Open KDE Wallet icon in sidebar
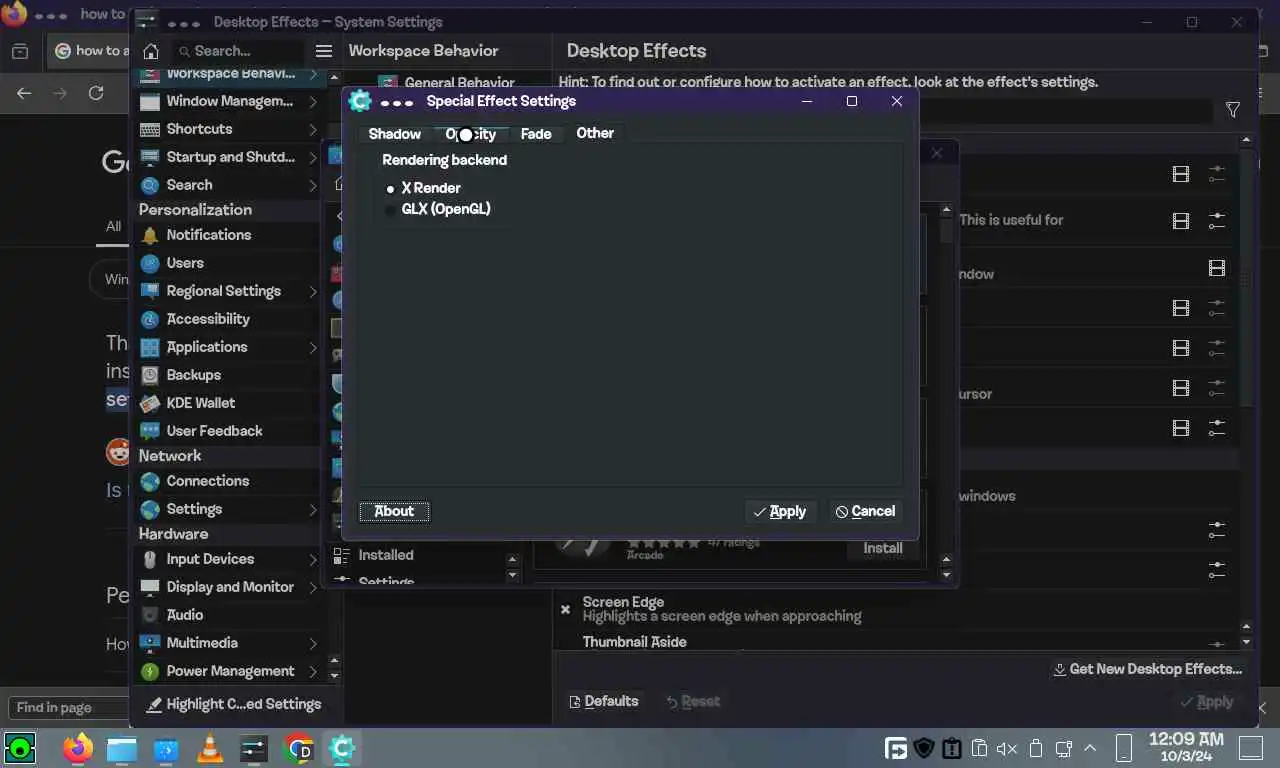Viewport: 1280px width, 768px height. point(150,403)
